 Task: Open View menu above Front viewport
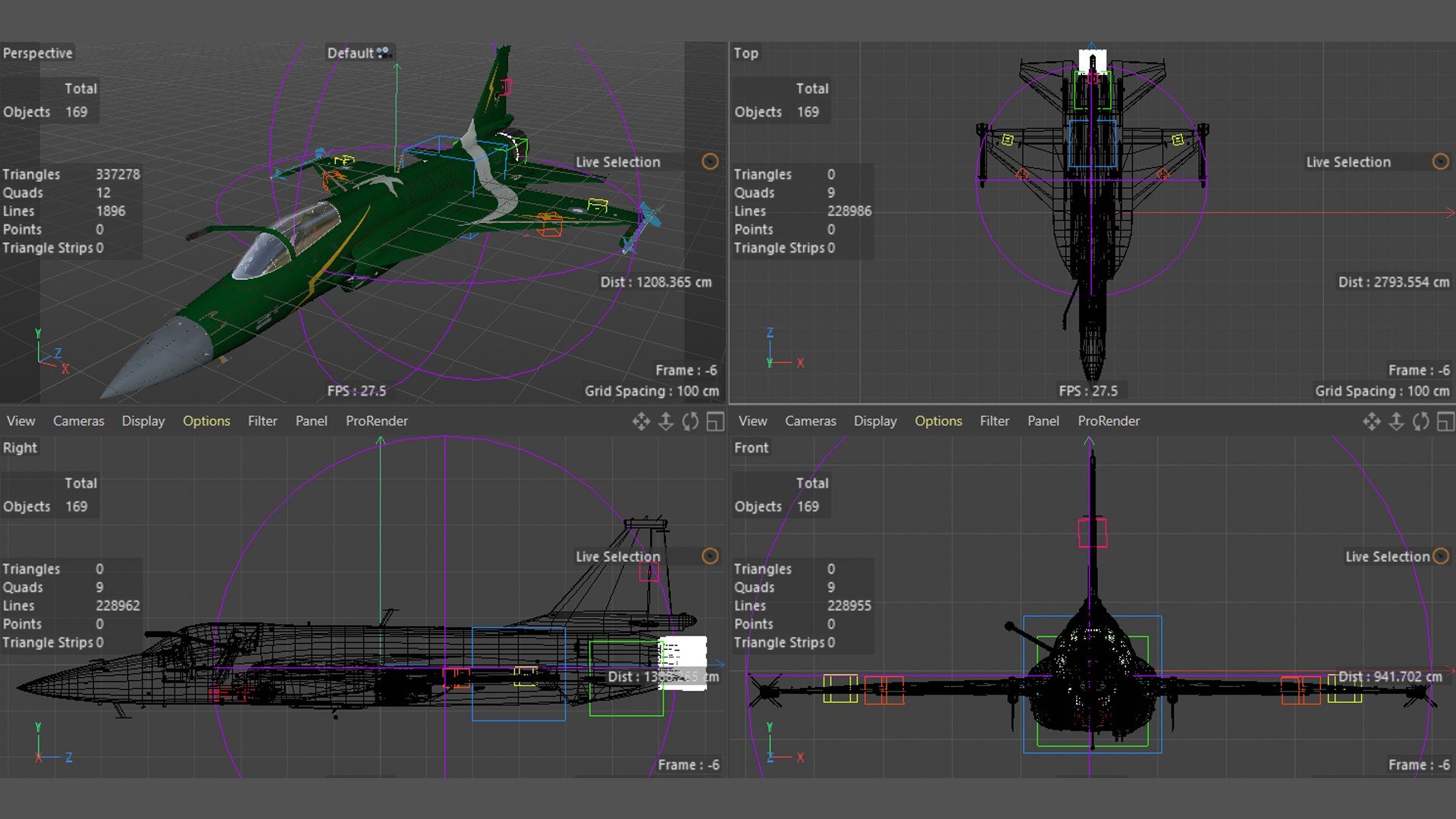[752, 421]
